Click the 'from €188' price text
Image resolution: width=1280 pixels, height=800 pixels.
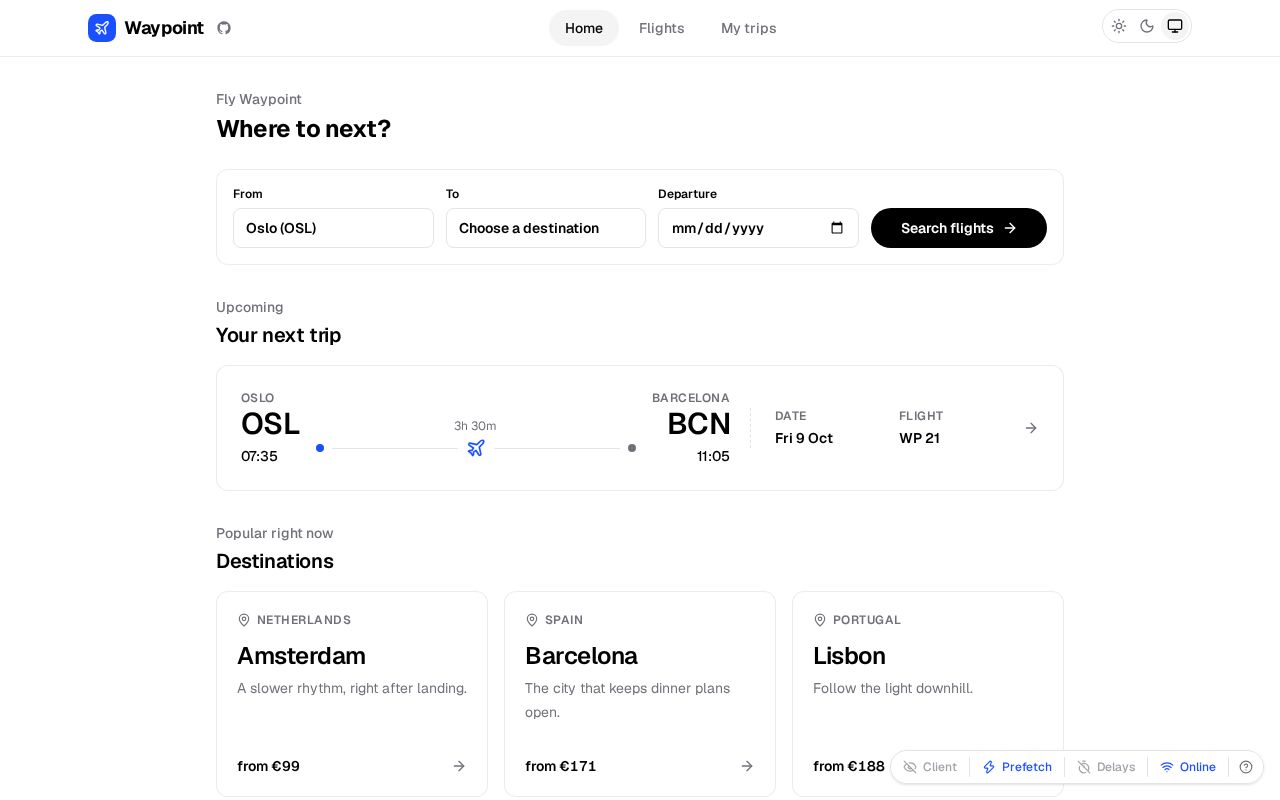[849, 766]
